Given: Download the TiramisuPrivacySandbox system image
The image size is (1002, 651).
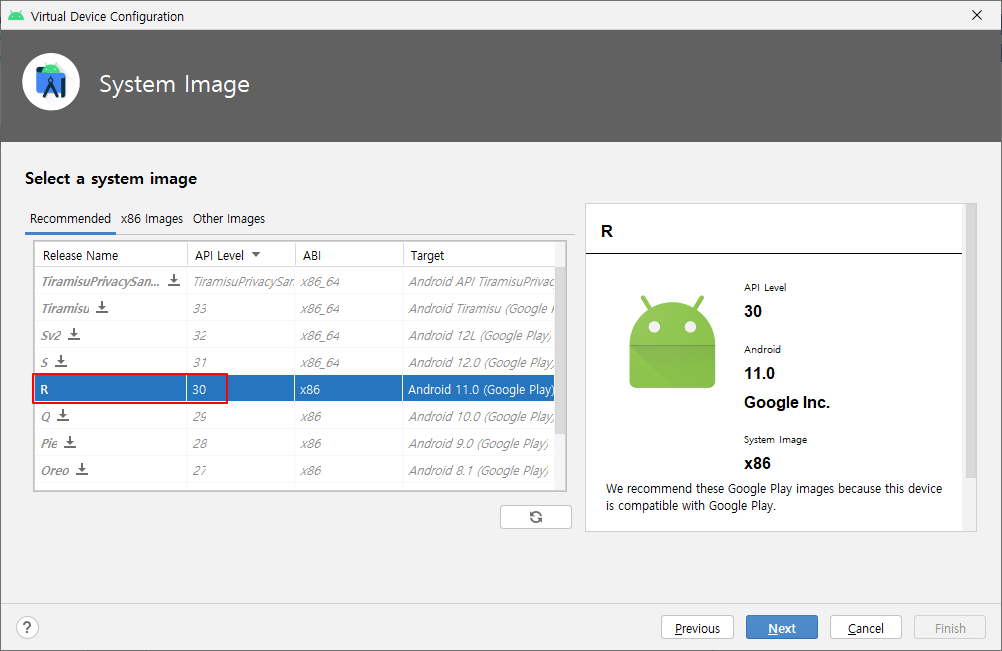Looking at the screenshot, I should click(174, 280).
